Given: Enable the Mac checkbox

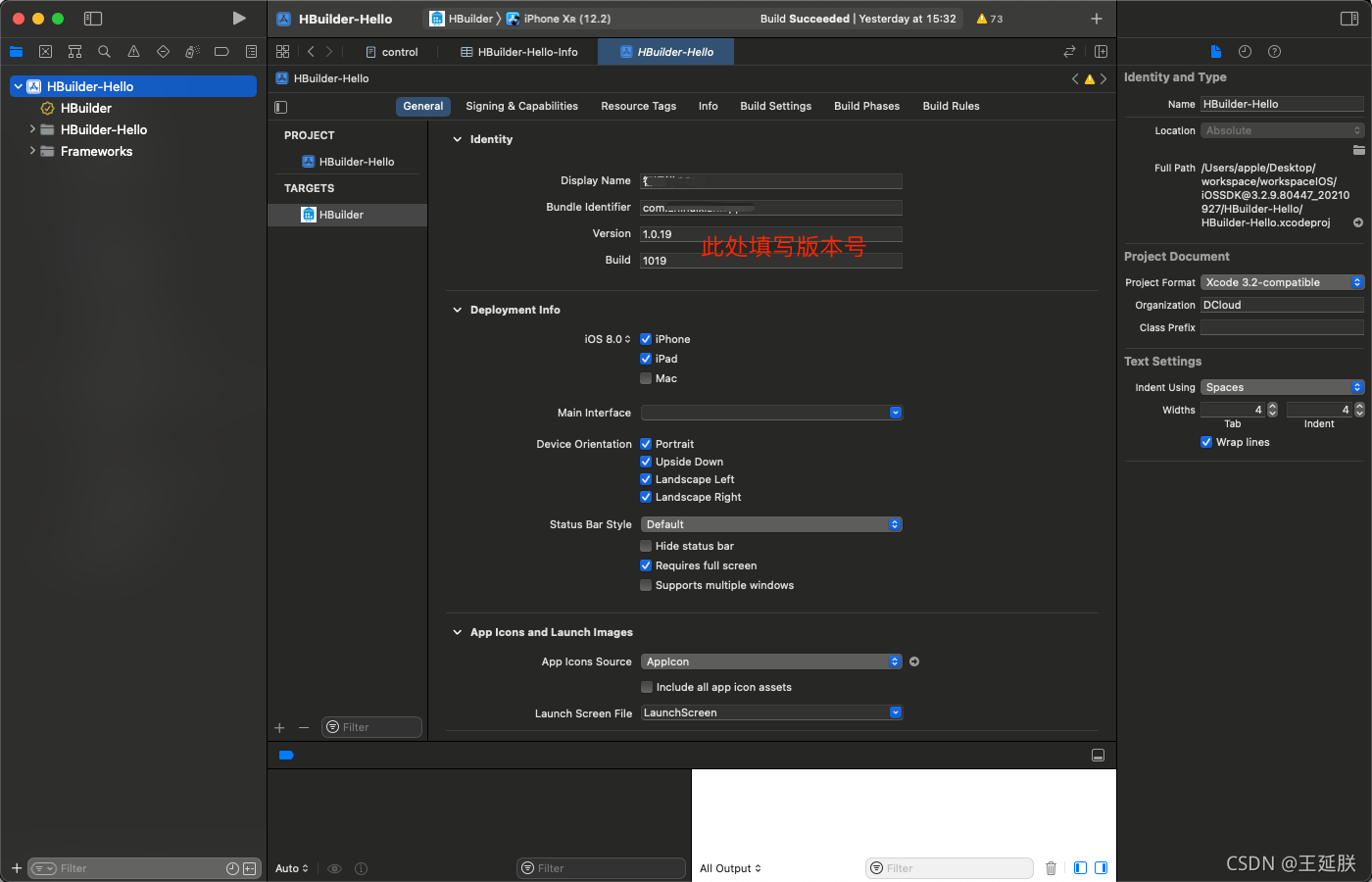Looking at the screenshot, I should [646, 378].
